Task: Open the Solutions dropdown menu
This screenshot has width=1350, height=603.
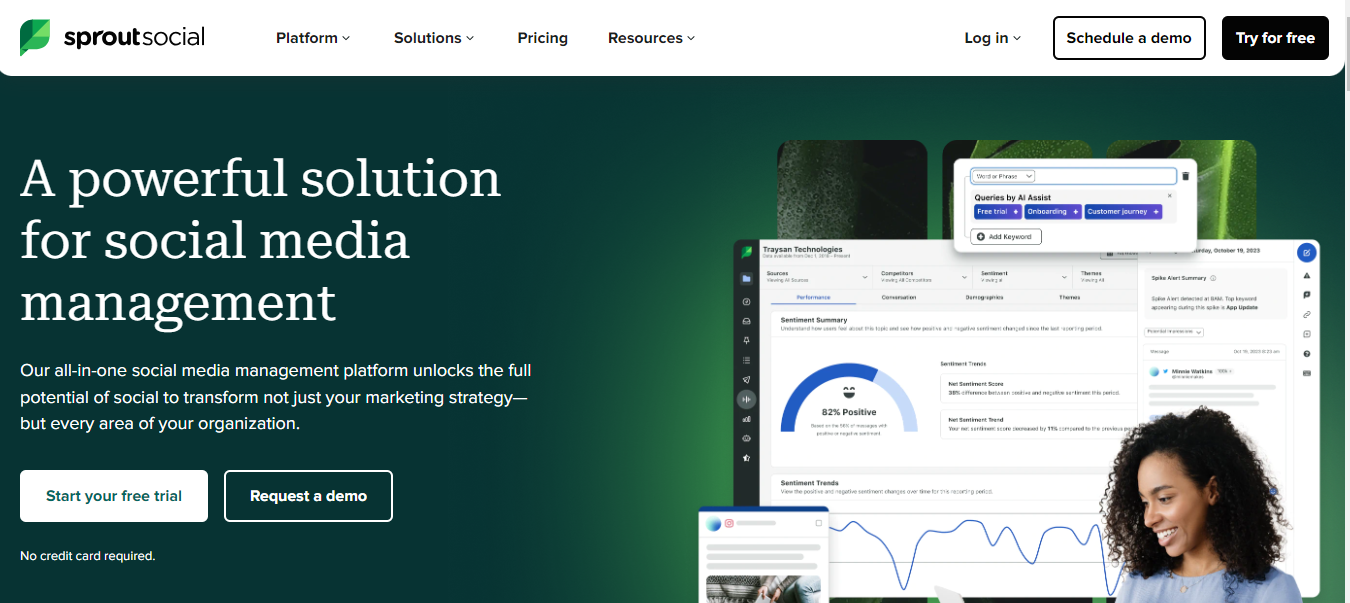Action: pos(434,38)
